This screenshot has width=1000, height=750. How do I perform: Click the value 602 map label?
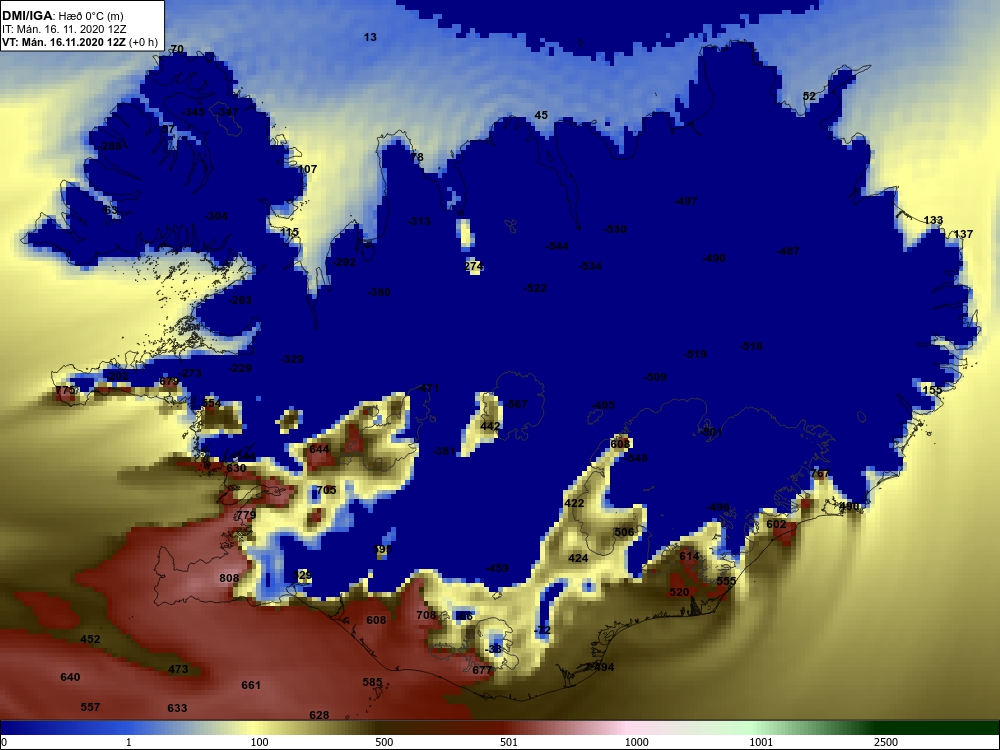[x=776, y=524]
